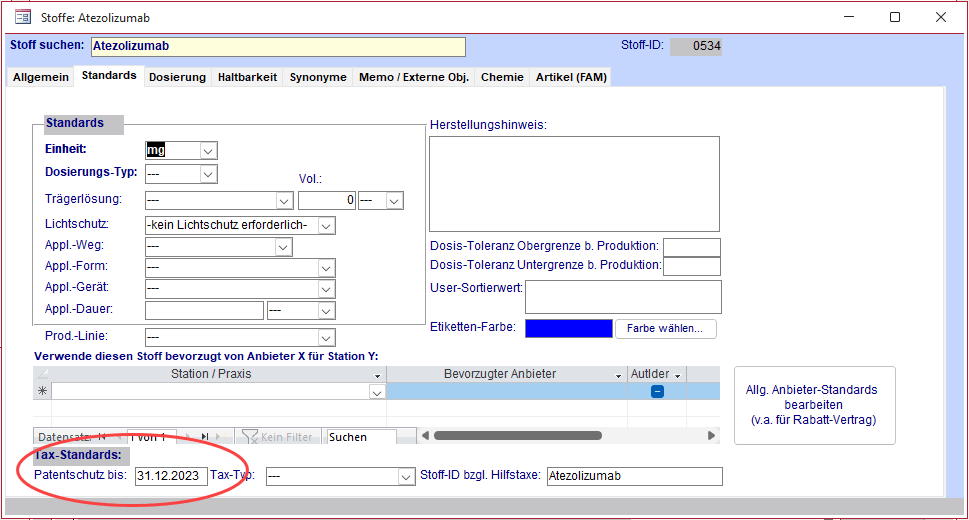
Task: Click the Stoff-ID value 0534
Action: 696,46
